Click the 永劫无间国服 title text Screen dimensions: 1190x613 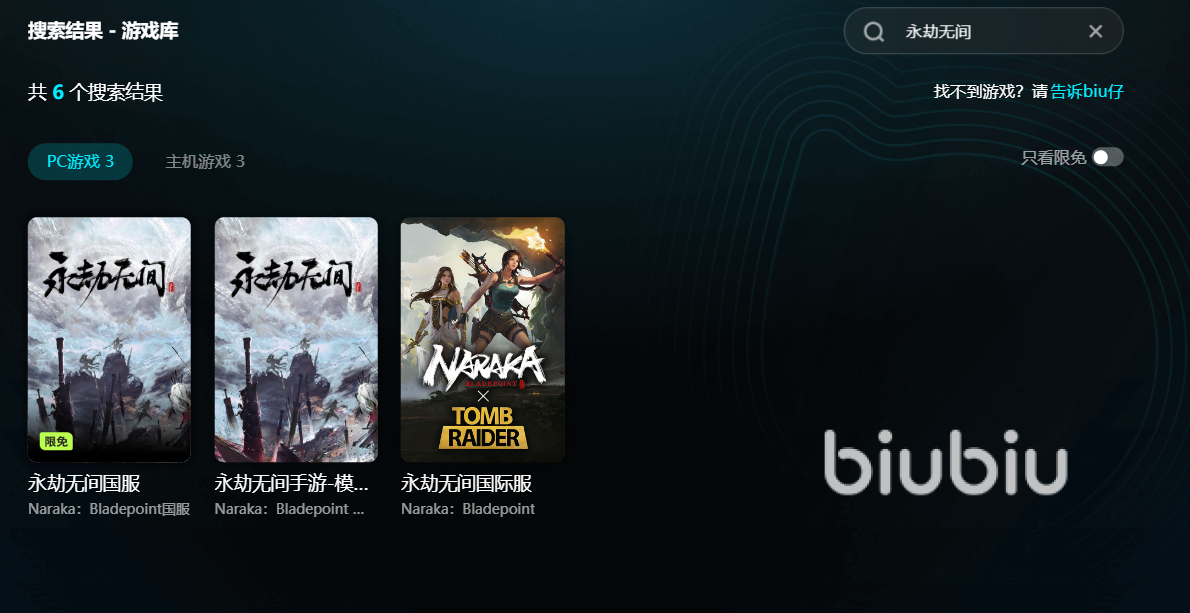tap(84, 484)
